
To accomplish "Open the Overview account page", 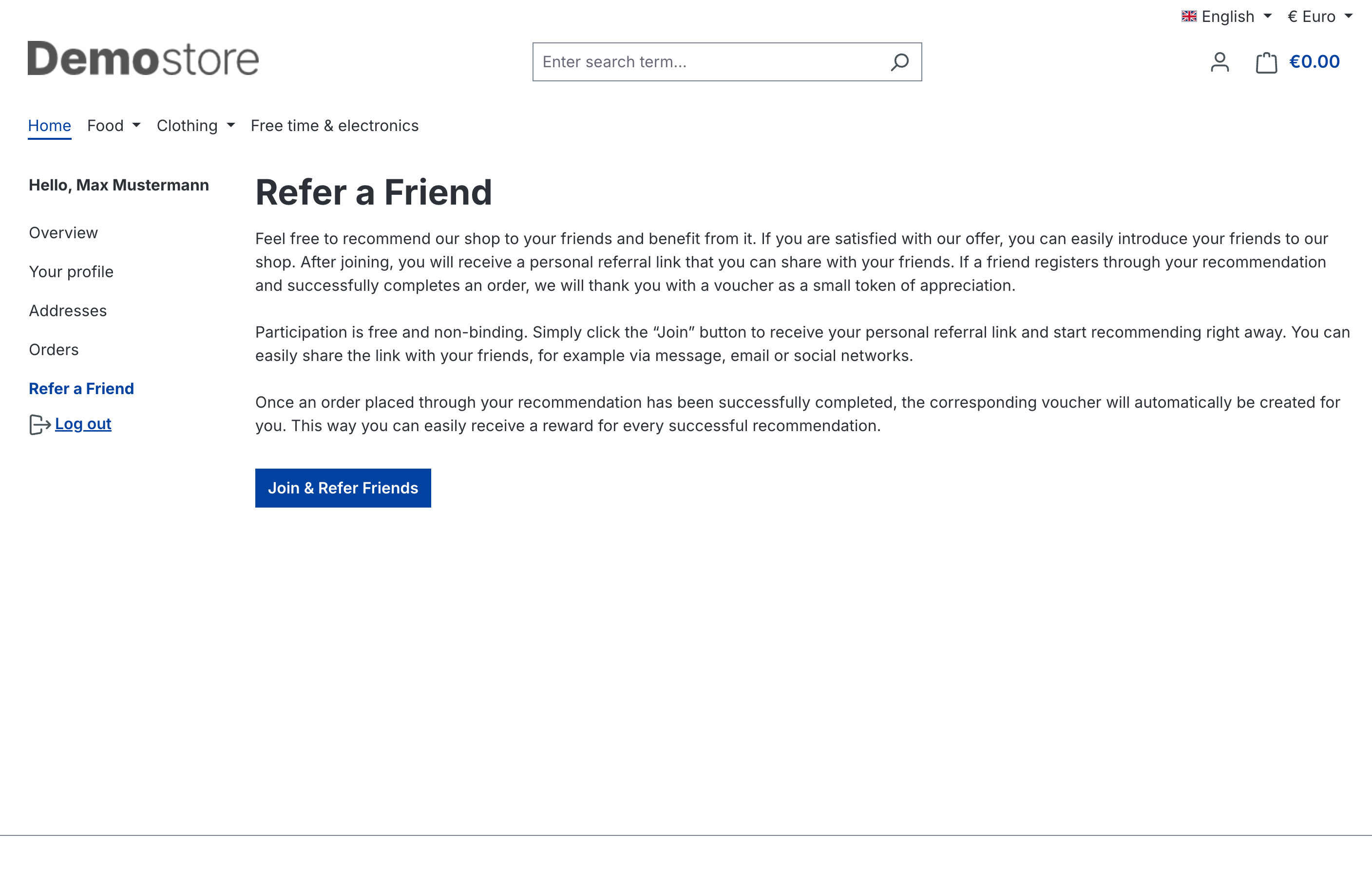I will (x=63, y=233).
